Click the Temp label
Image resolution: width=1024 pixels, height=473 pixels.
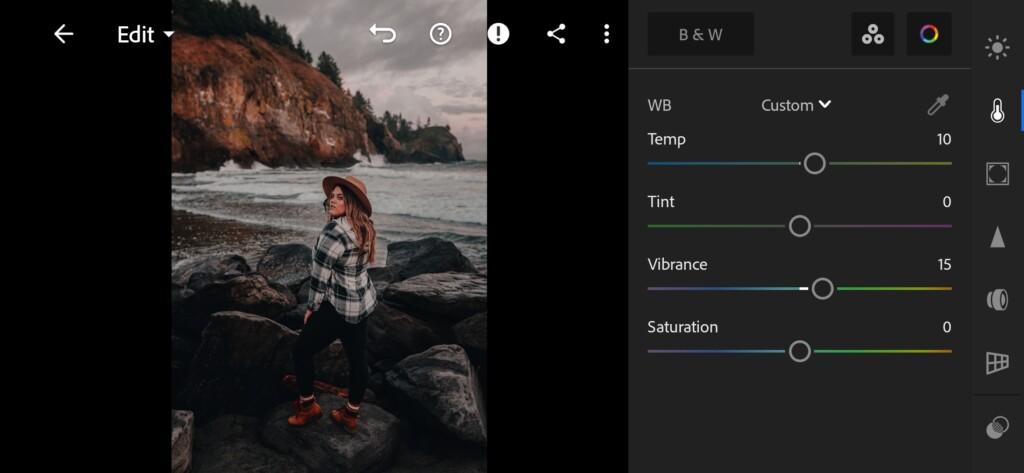(666, 139)
